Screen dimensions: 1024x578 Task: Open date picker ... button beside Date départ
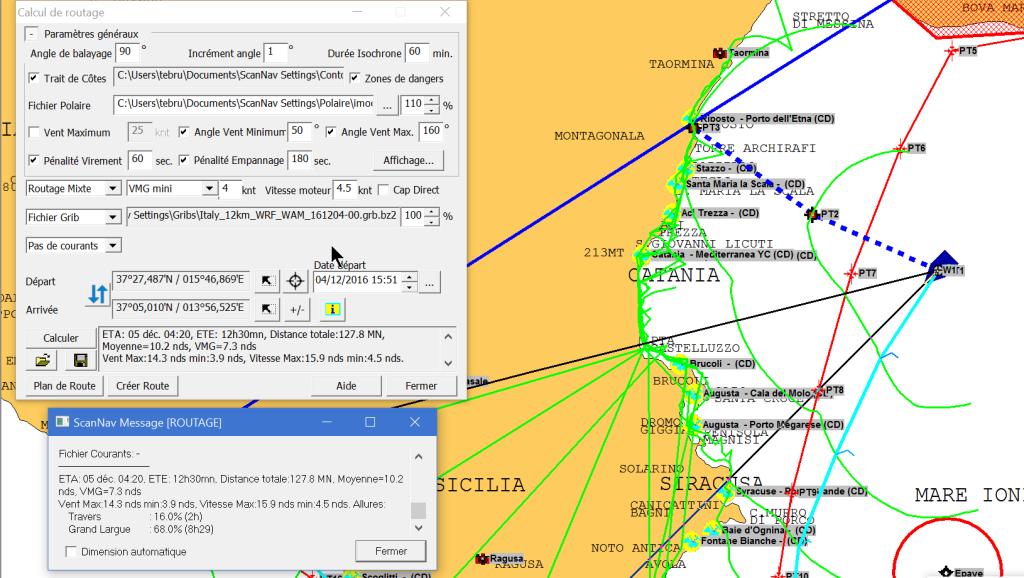(429, 282)
